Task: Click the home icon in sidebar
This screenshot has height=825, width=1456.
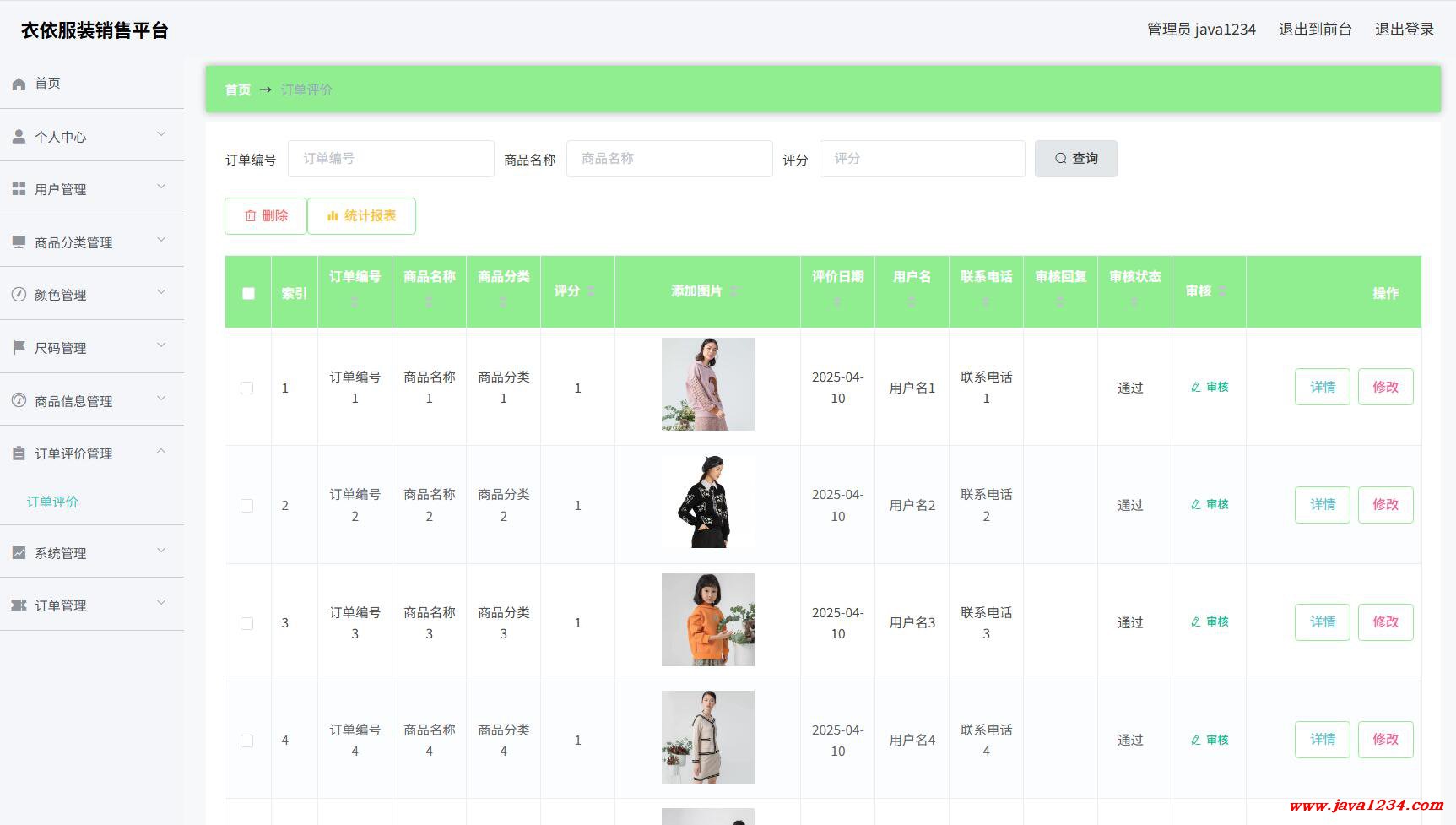Action: tap(19, 84)
